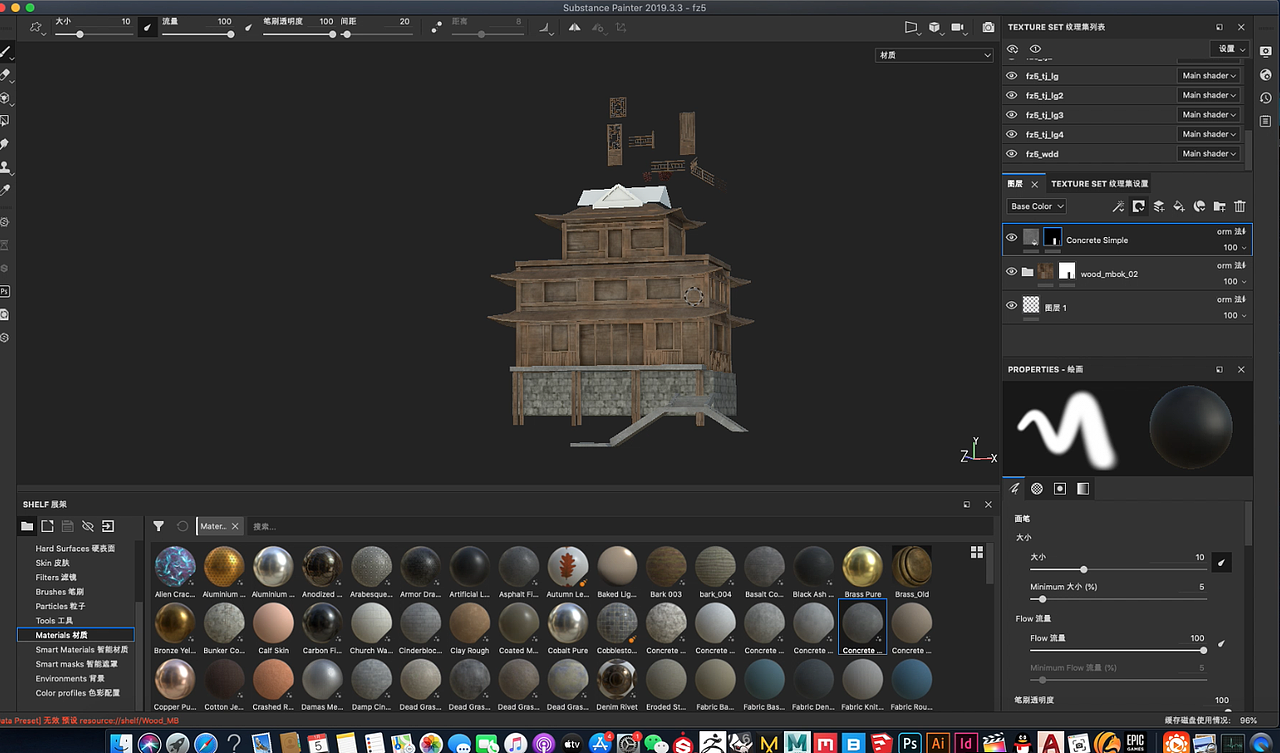1280x753 pixels.
Task: Toggle visibility of fz5_tj_lg2 texture set
Action: pyautogui.click(x=1012, y=95)
